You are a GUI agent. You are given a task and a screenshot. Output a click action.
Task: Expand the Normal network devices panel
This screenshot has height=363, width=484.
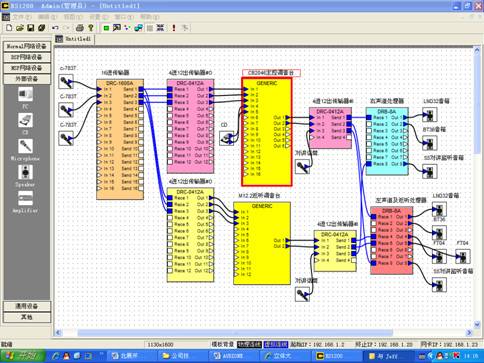[x=27, y=46]
